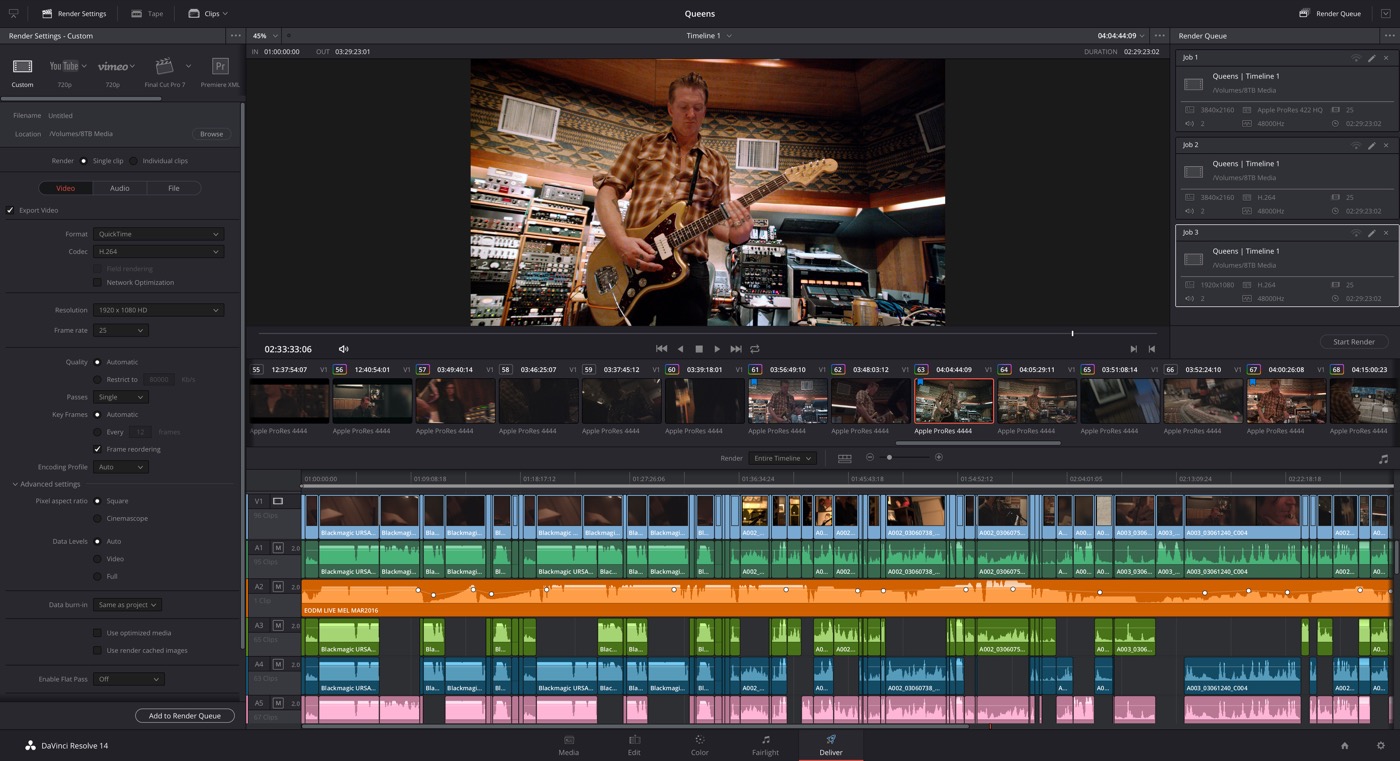This screenshot has width=1400, height=761.
Task: Switch to the Audio tab
Action: tap(119, 188)
